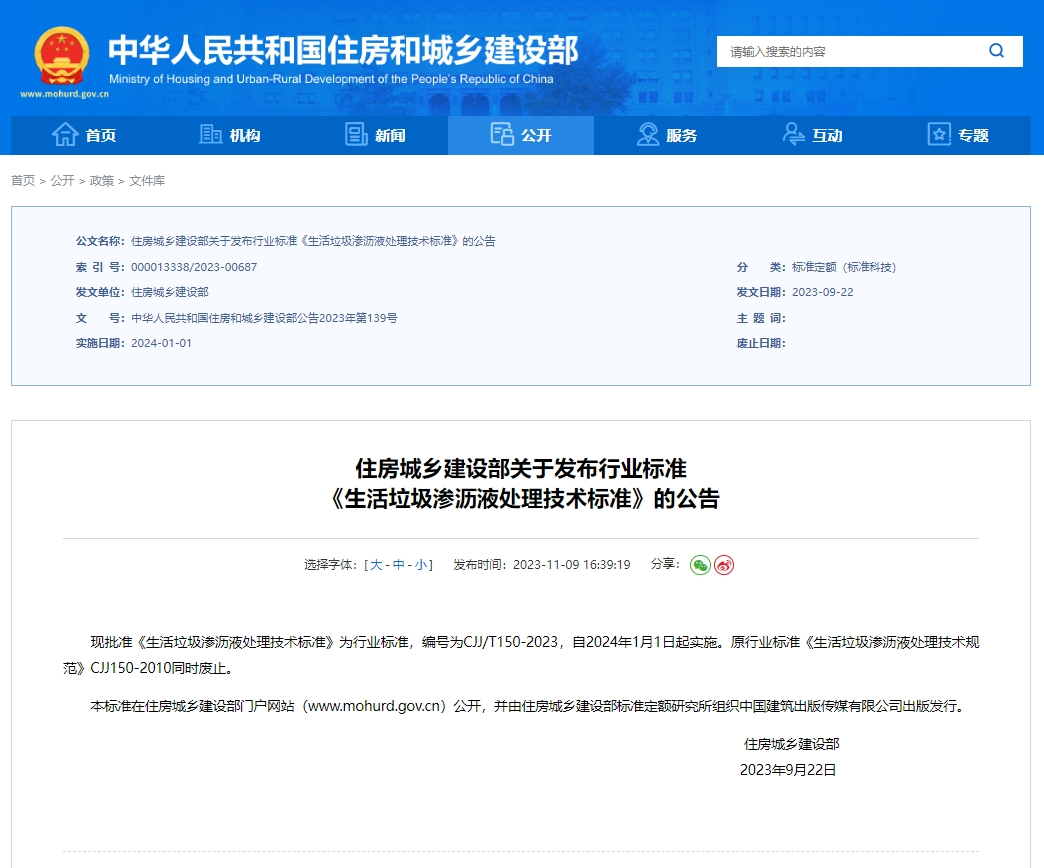Share via the Weibo icon
Screen dimensions: 1044x868
pyautogui.click(x=724, y=565)
